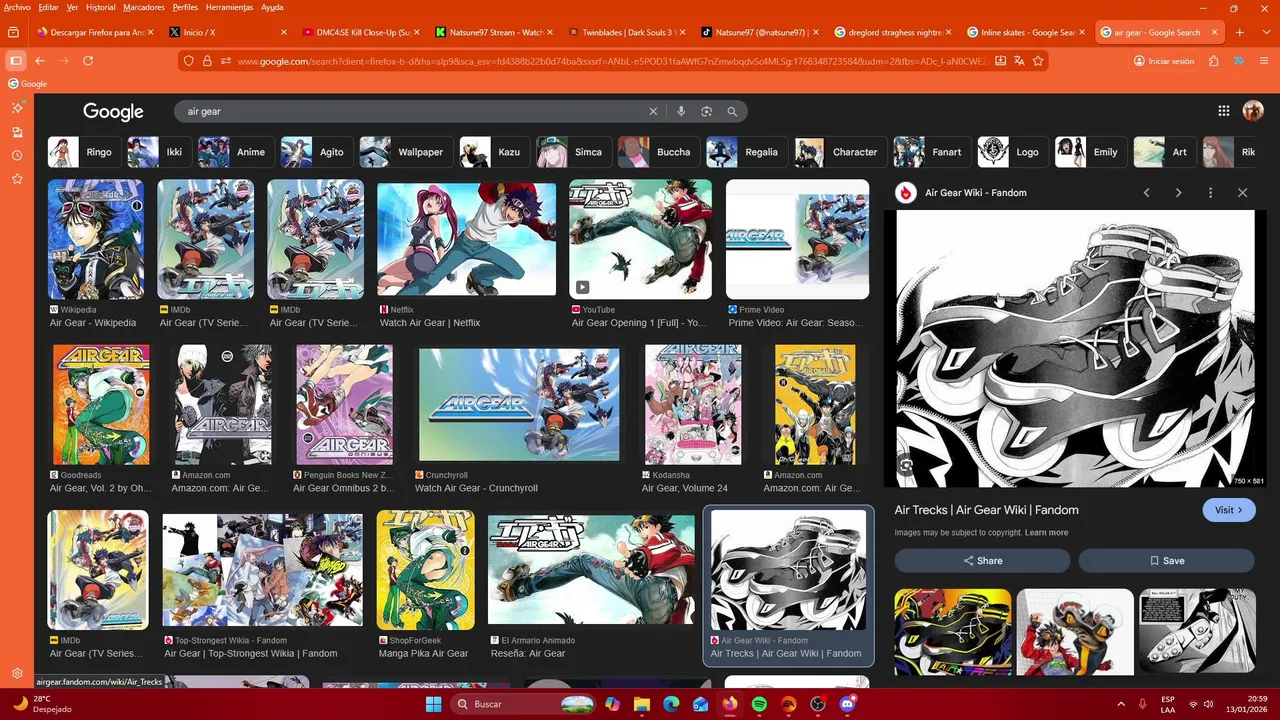Screen dimensions: 1280x720
Task: Open a new browser tab
Action: pyautogui.click(x=1240, y=32)
